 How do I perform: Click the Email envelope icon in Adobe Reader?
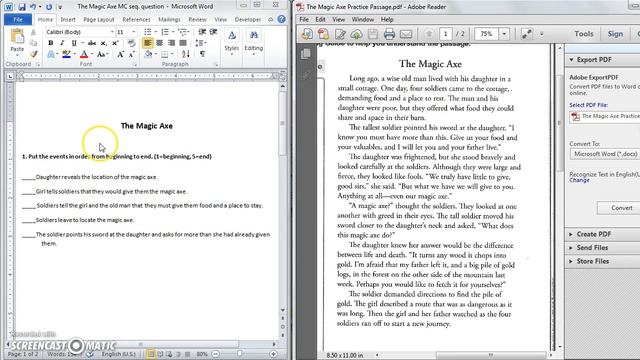tap(406, 34)
